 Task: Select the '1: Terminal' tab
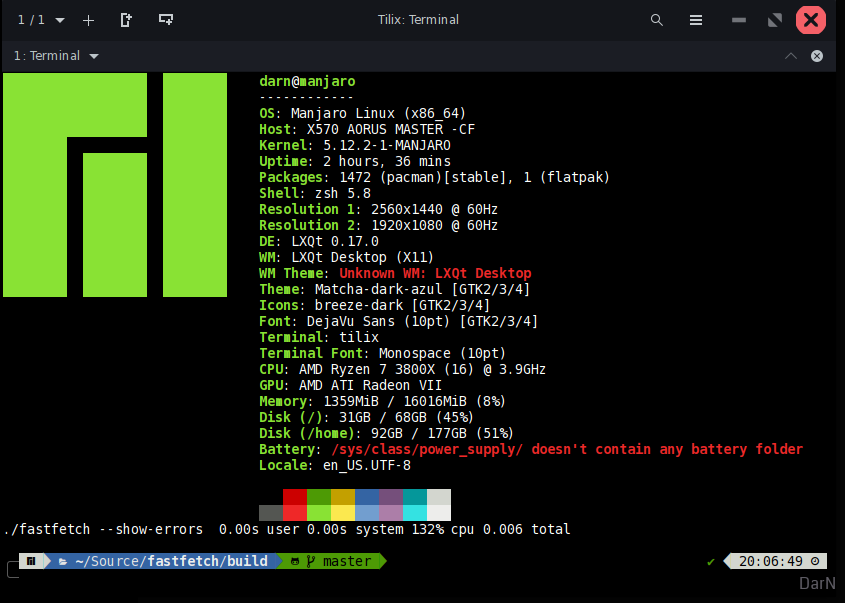click(x=48, y=55)
